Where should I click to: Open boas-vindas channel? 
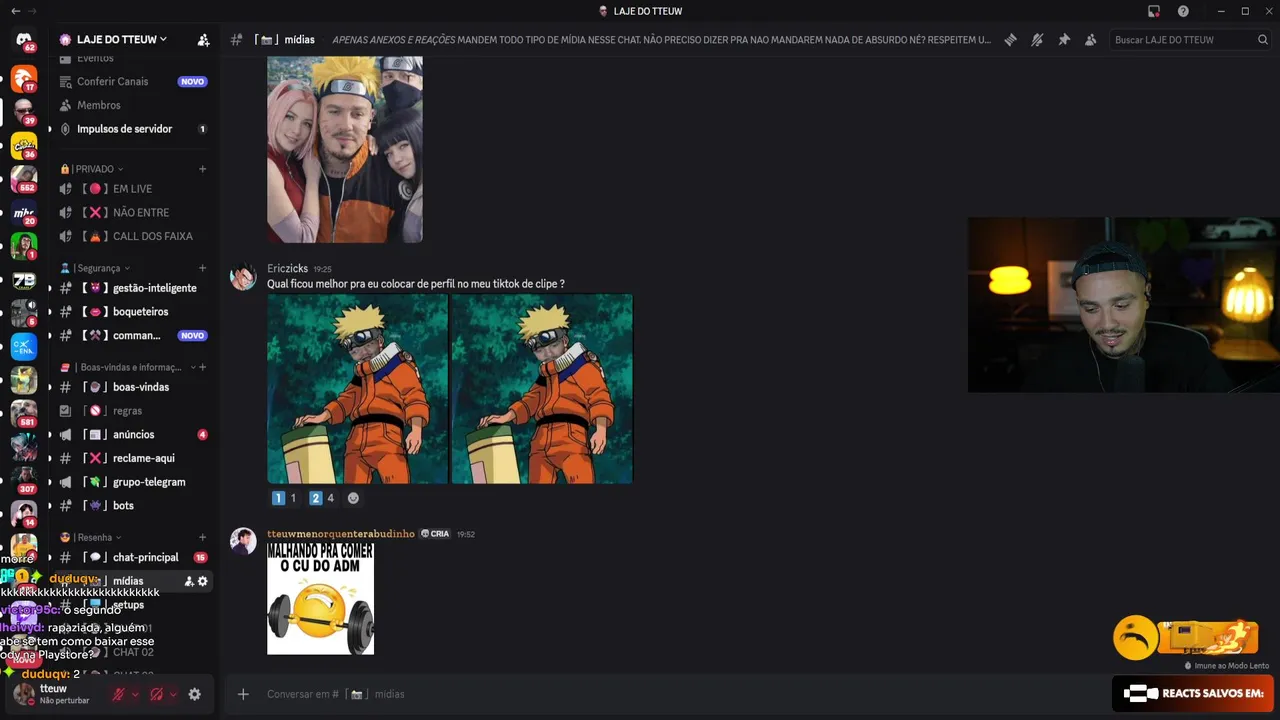[x=133, y=387]
